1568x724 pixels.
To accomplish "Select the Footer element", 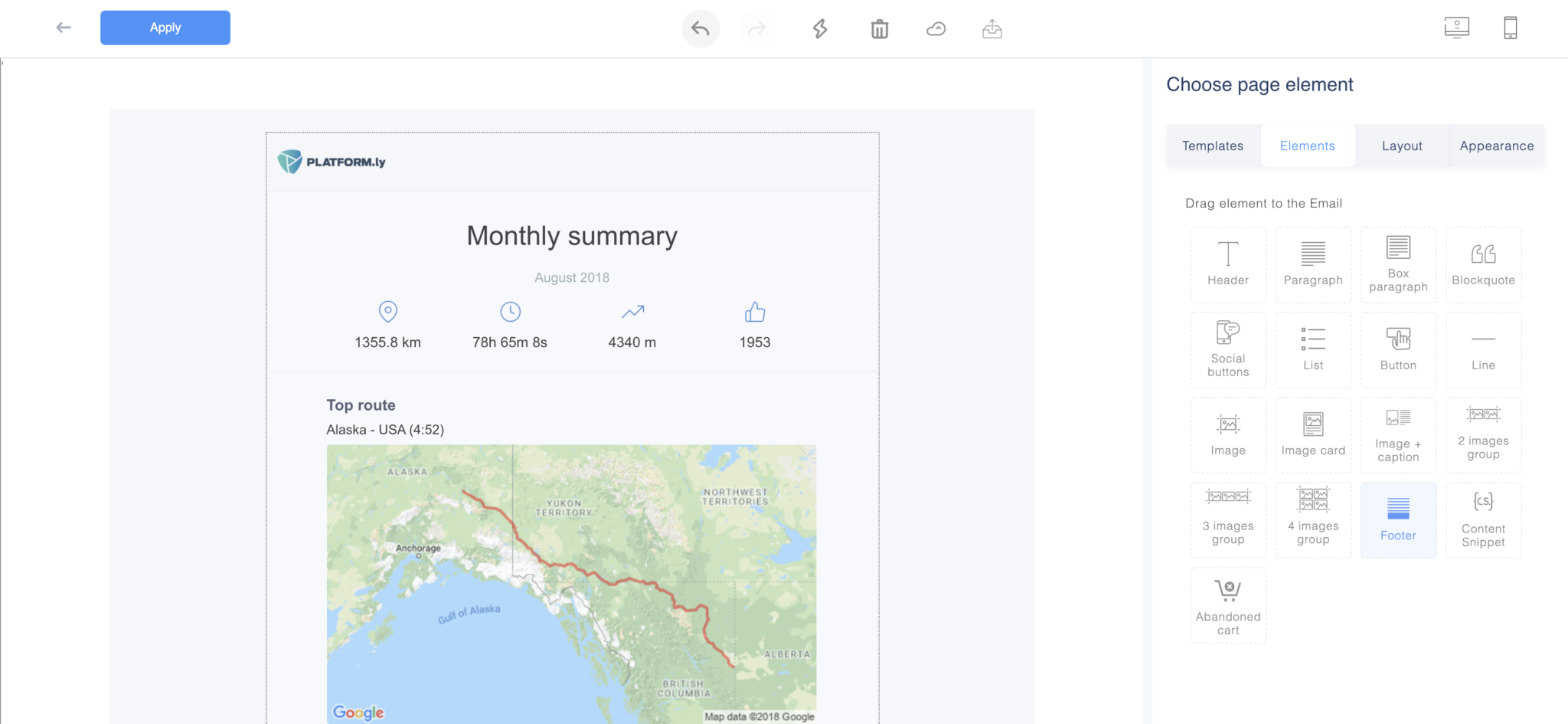I will click(1398, 519).
